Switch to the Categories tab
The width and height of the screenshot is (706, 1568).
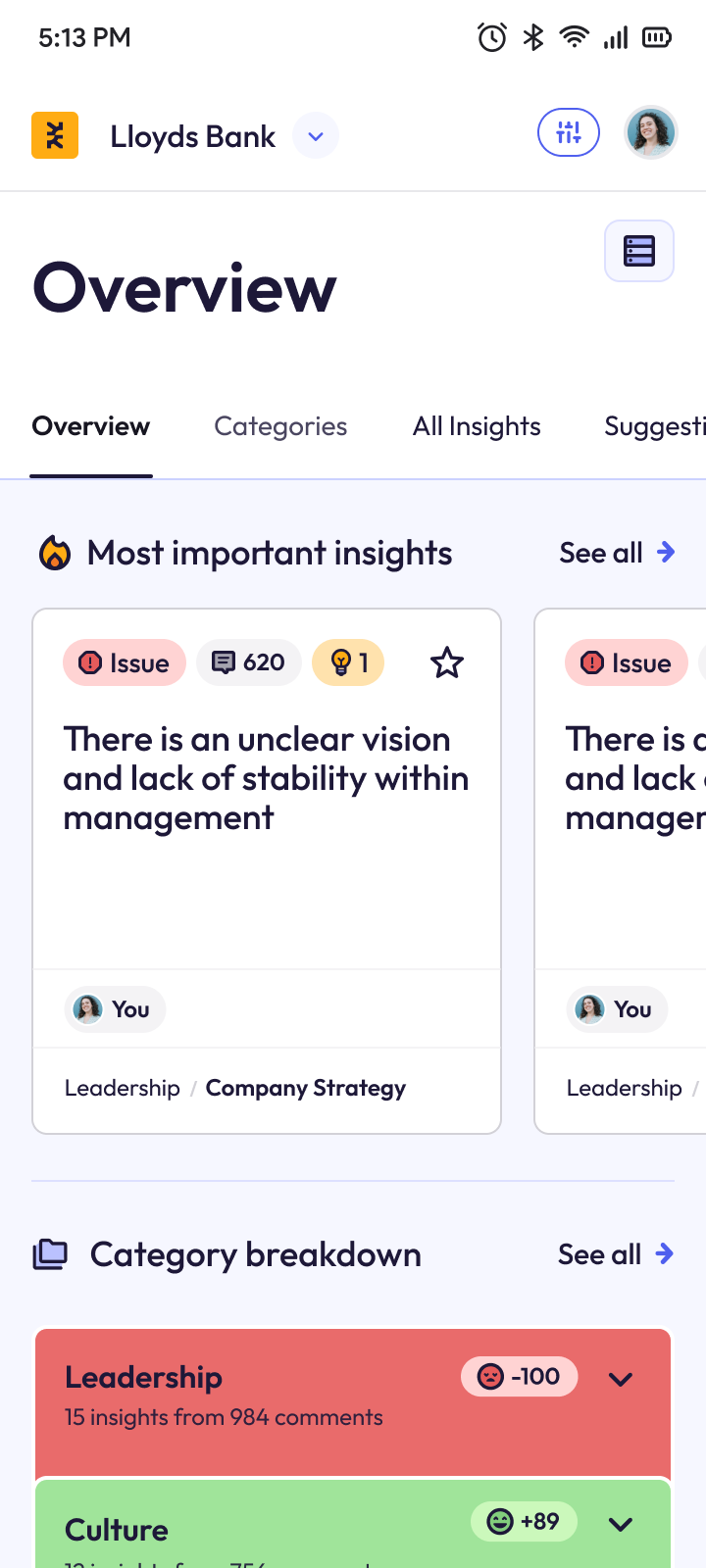(x=280, y=426)
